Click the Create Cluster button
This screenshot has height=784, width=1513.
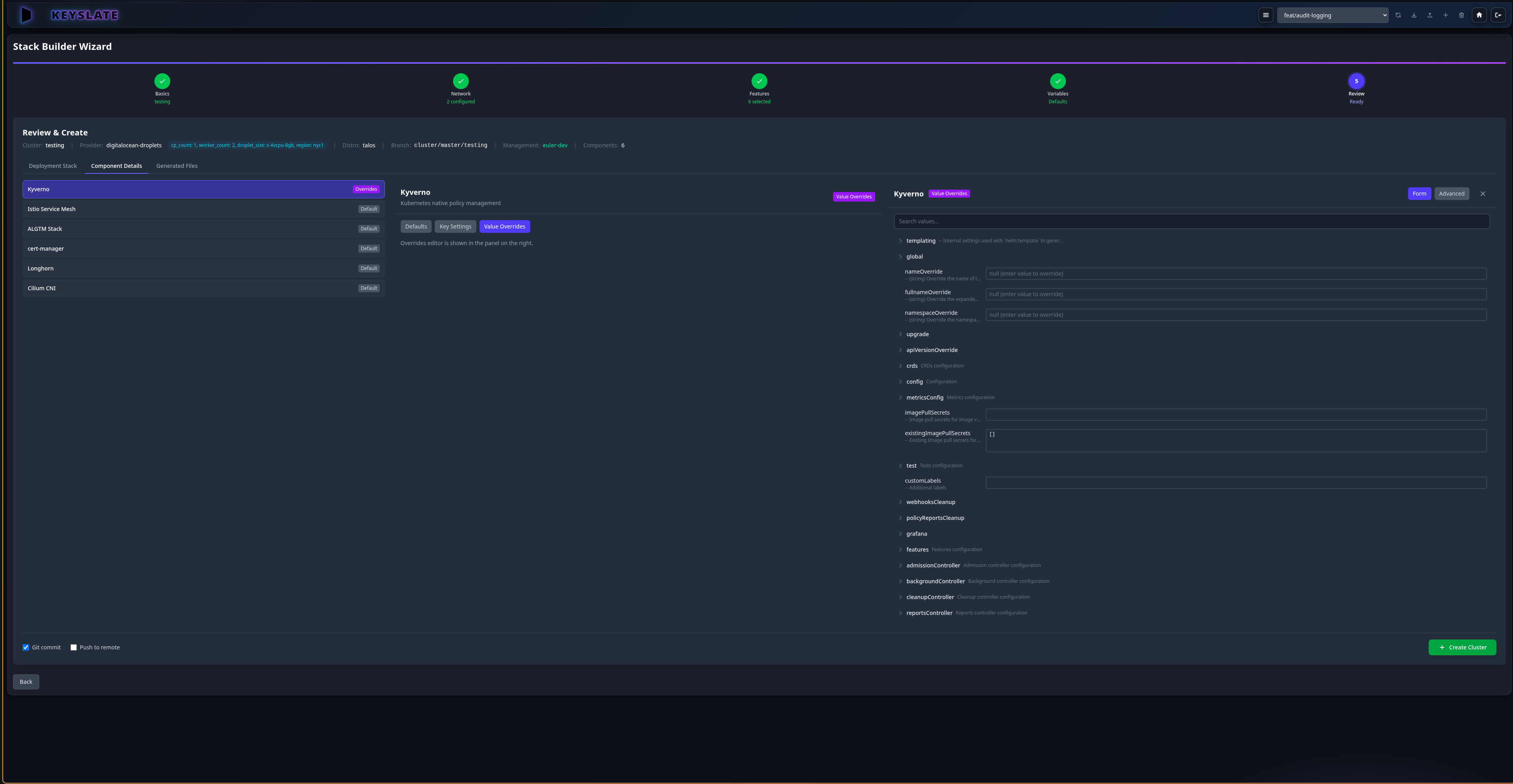click(x=1462, y=648)
